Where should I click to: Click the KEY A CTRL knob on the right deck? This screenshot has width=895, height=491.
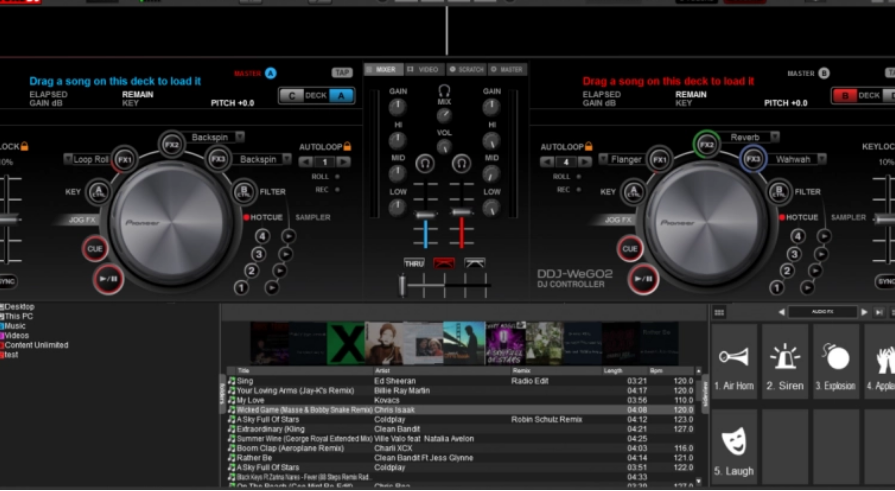(x=634, y=192)
